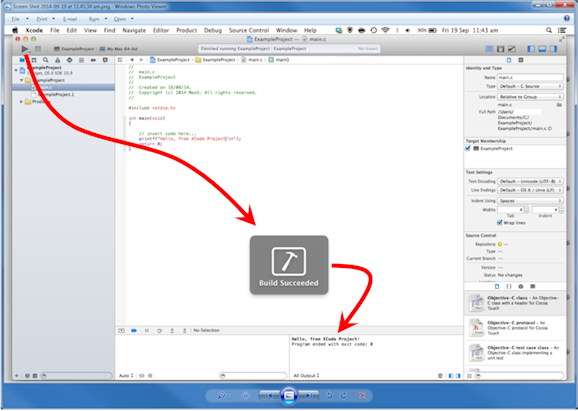Open the Test navigator diamond icon
The image size is (578, 411).
[69, 60]
